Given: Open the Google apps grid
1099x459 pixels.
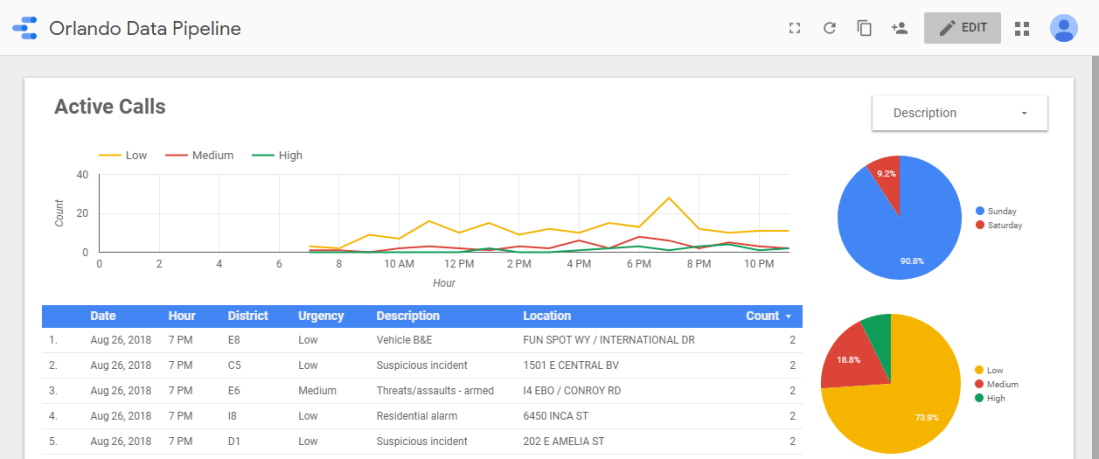Looking at the screenshot, I should point(1022,28).
